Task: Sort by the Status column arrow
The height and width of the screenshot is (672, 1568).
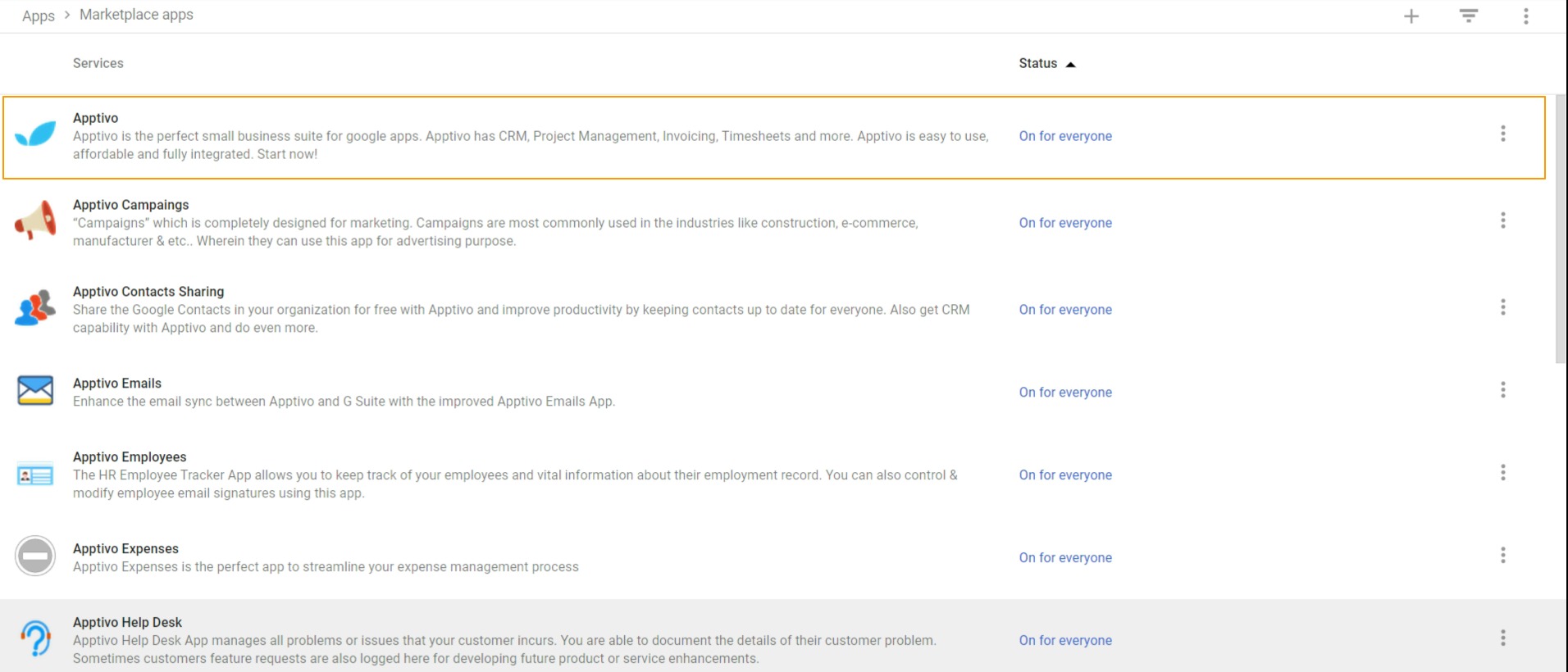Action: [1070, 64]
